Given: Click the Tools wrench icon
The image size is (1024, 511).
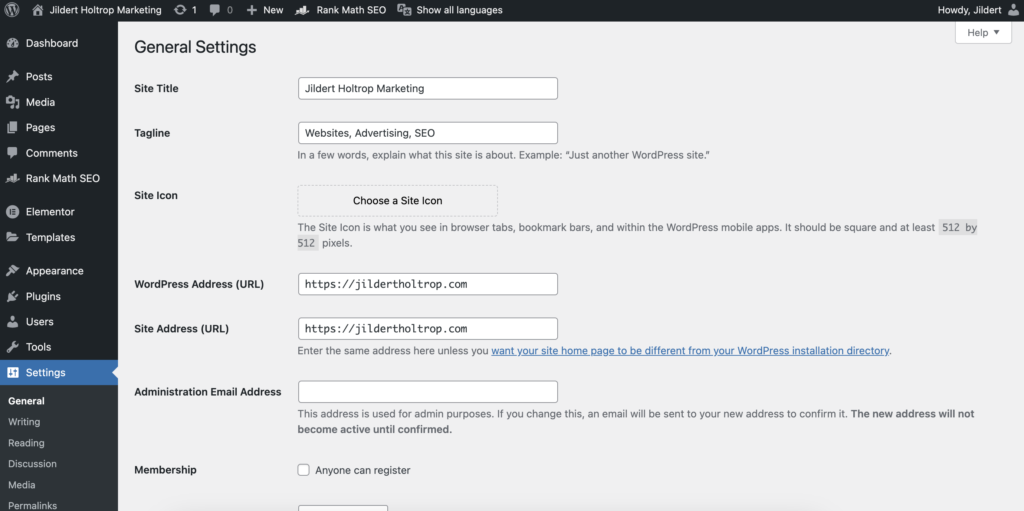Looking at the screenshot, I should pos(12,347).
